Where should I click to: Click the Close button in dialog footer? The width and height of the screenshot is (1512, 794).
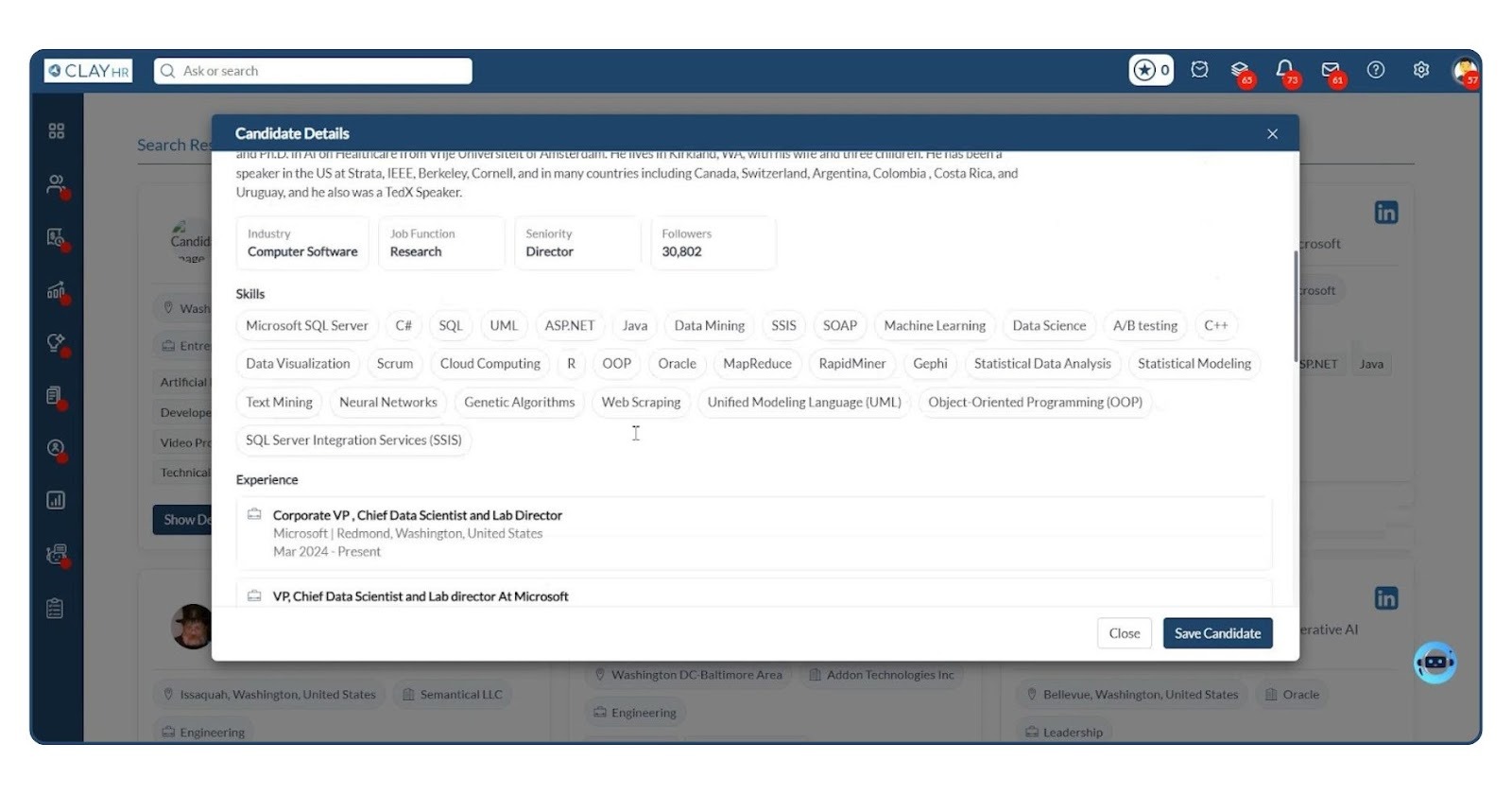[x=1125, y=633]
